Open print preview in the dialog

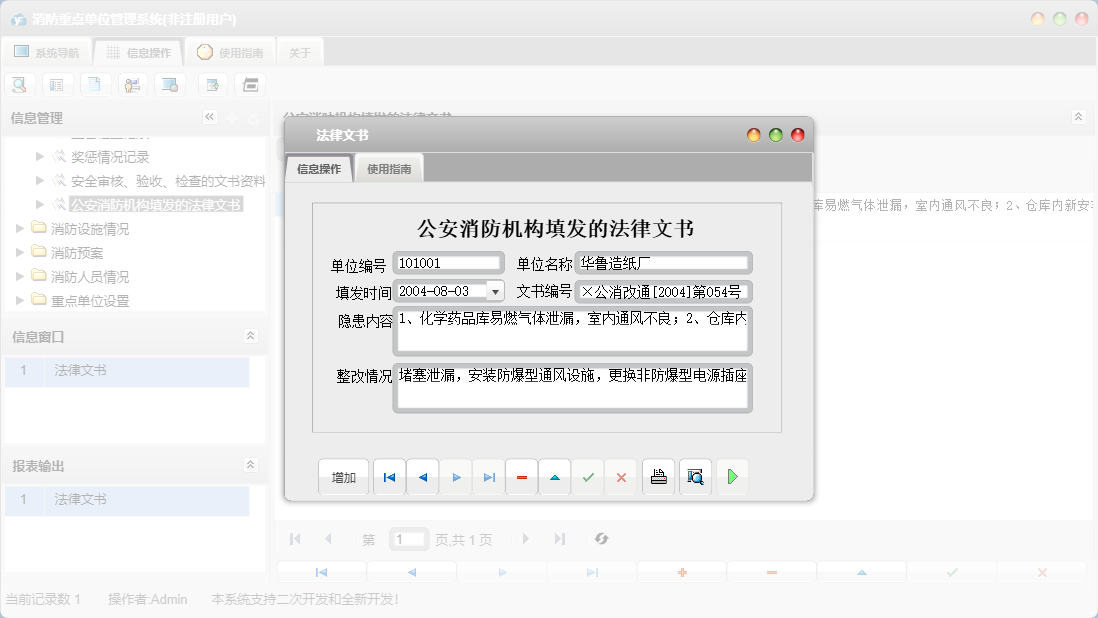point(695,477)
